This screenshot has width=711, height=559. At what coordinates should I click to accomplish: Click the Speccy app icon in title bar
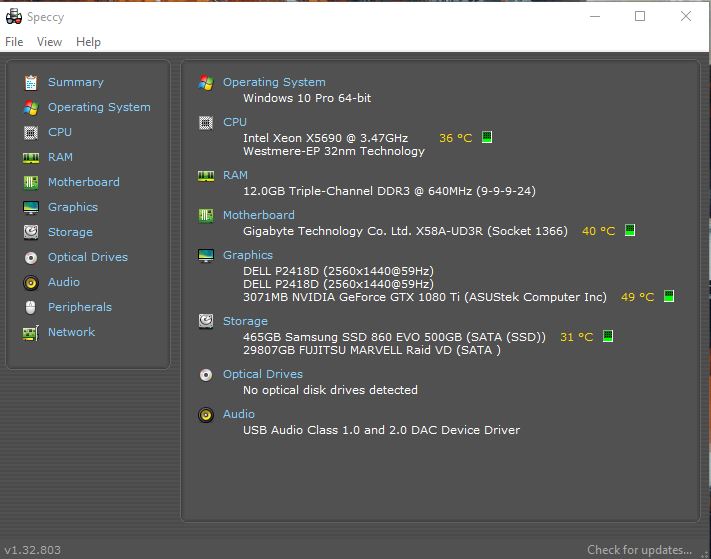click(x=14, y=17)
